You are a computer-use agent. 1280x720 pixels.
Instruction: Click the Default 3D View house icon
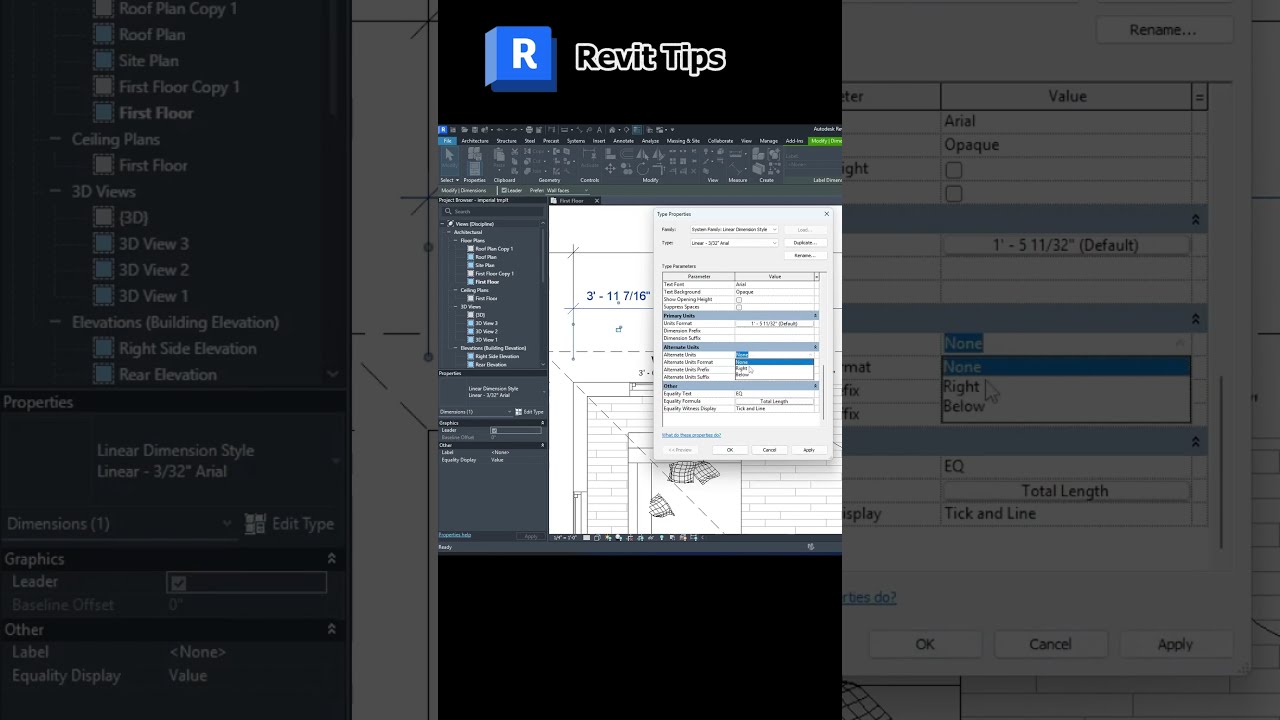[612, 129]
